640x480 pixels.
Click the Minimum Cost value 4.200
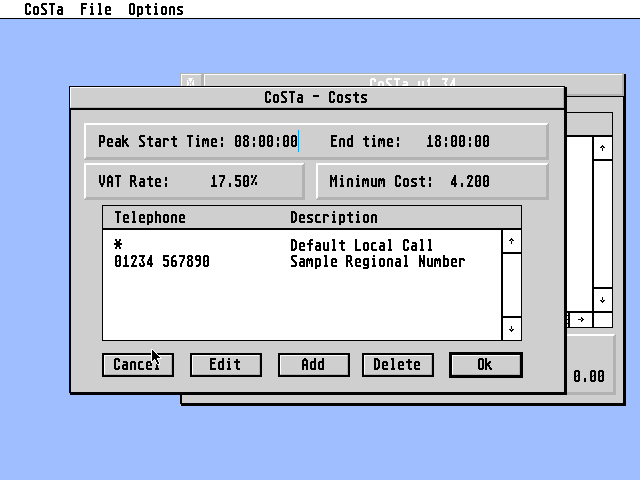click(x=469, y=181)
